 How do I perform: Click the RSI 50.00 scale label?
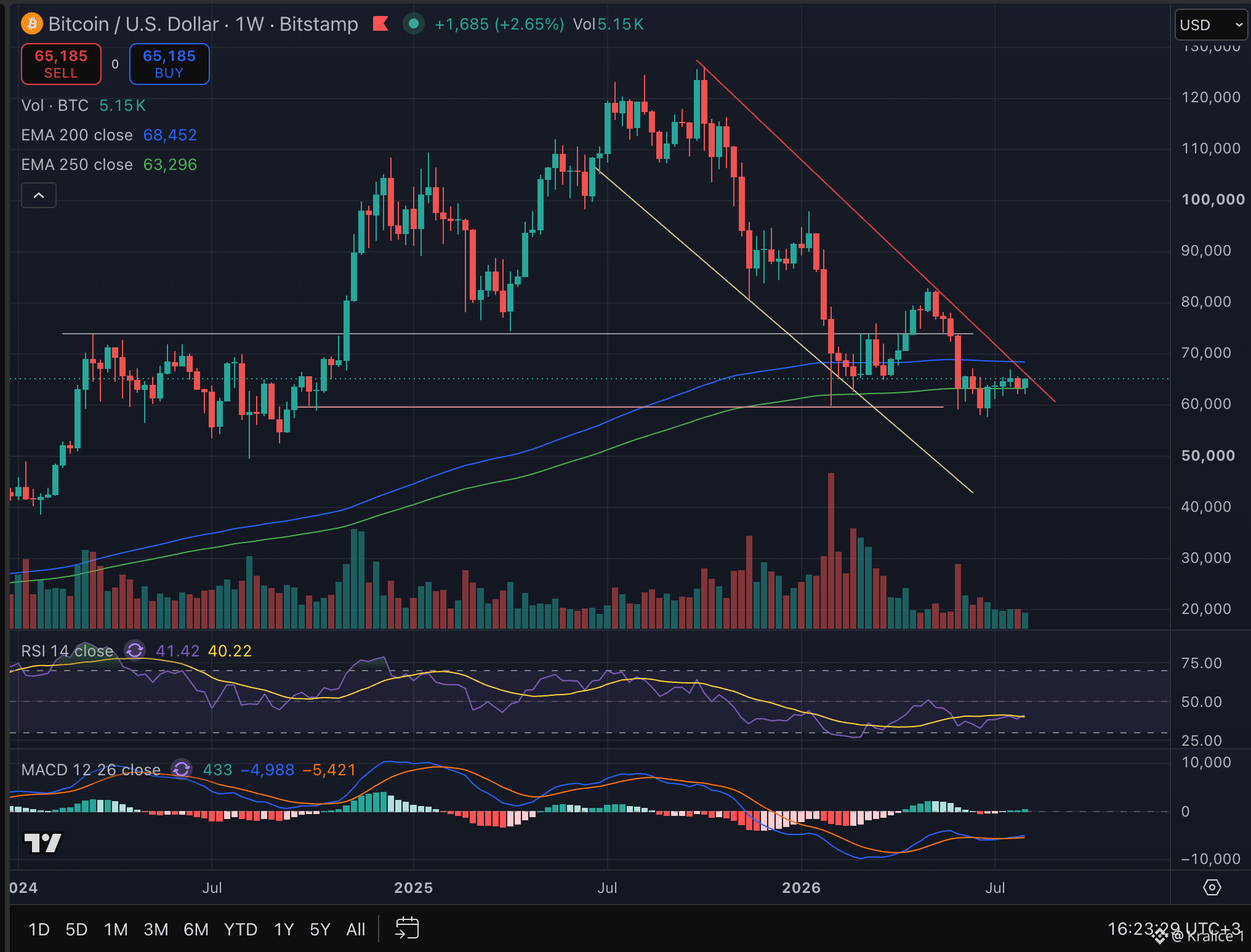[x=1201, y=701]
